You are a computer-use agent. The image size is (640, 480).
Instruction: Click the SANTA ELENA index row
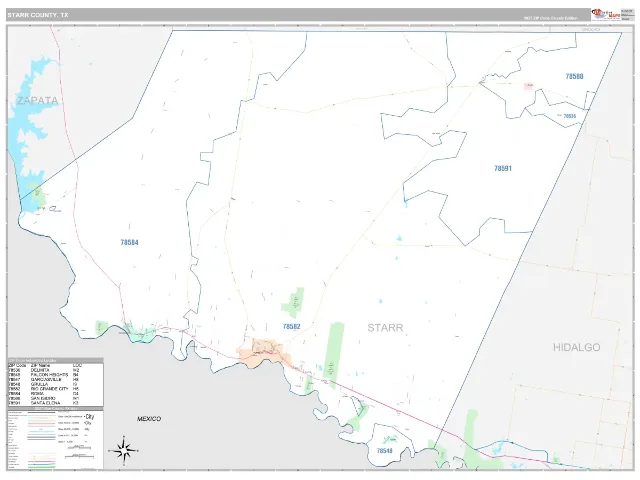click(55, 403)
